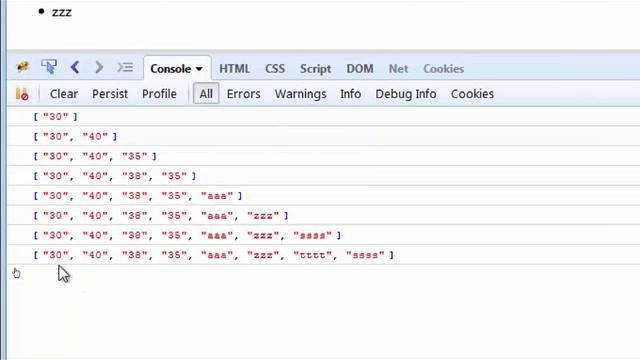Go forward using right arrow icon

99,67
